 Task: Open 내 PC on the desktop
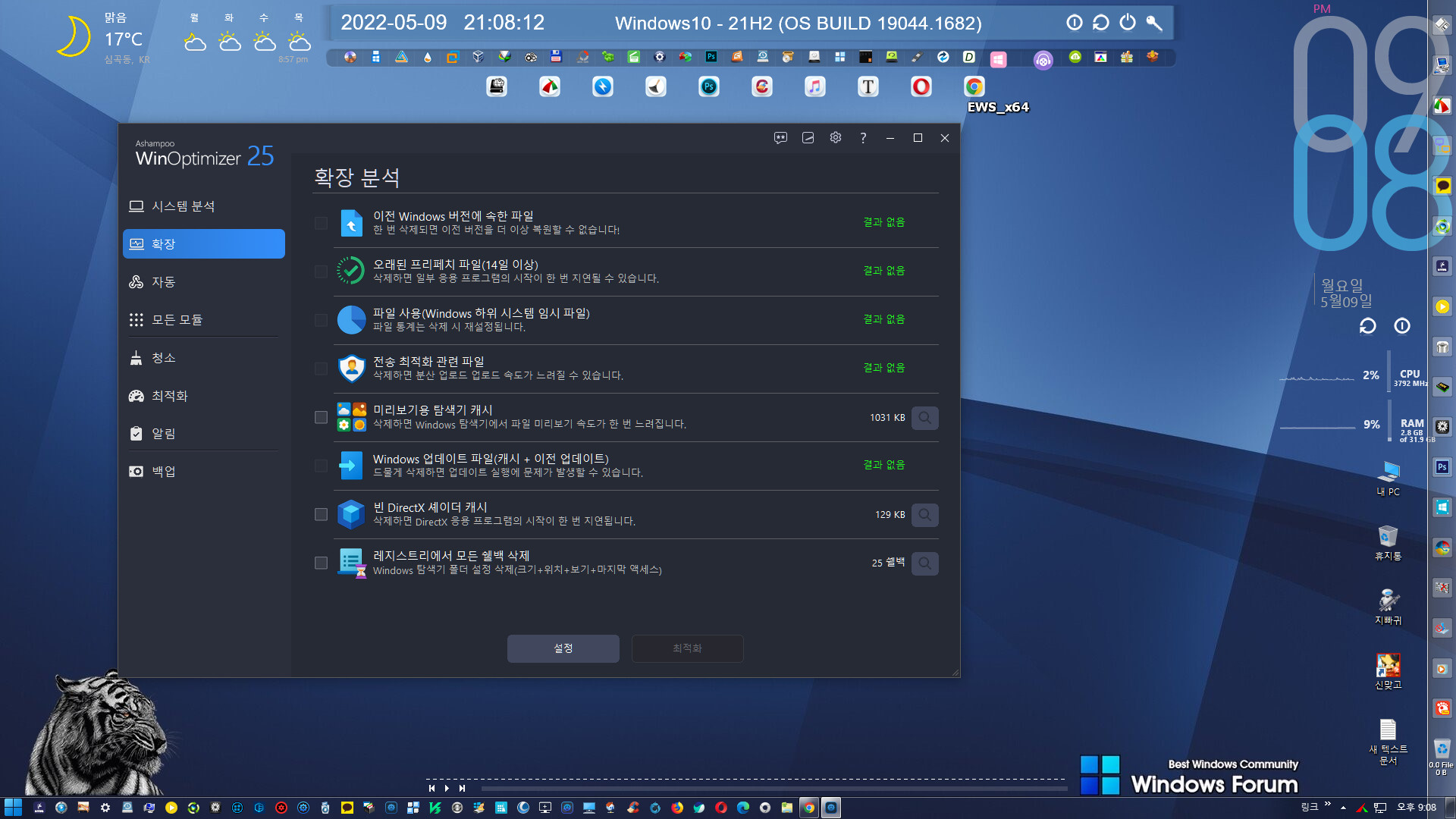tap(1388, 479)
